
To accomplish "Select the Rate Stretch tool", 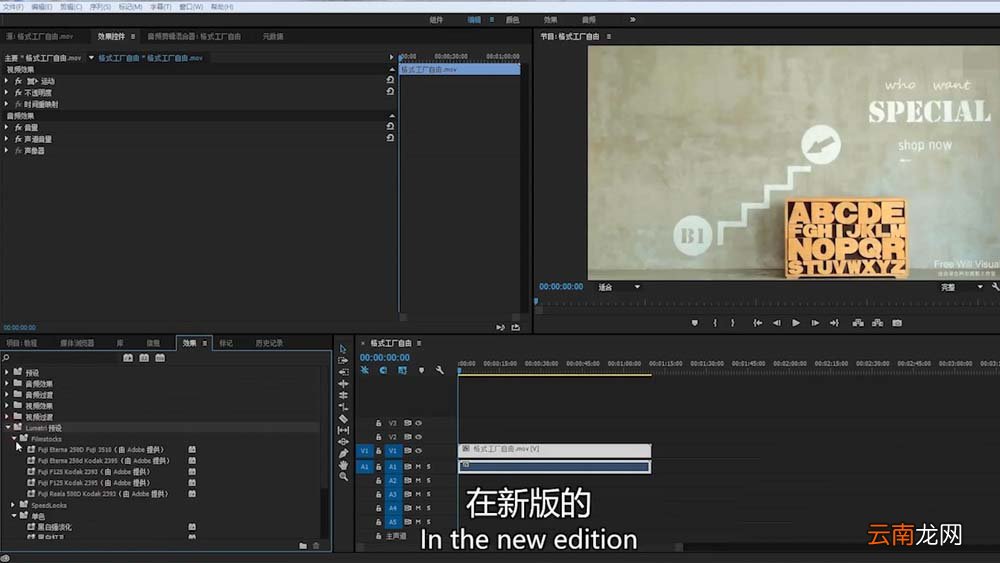I will 343,407.
